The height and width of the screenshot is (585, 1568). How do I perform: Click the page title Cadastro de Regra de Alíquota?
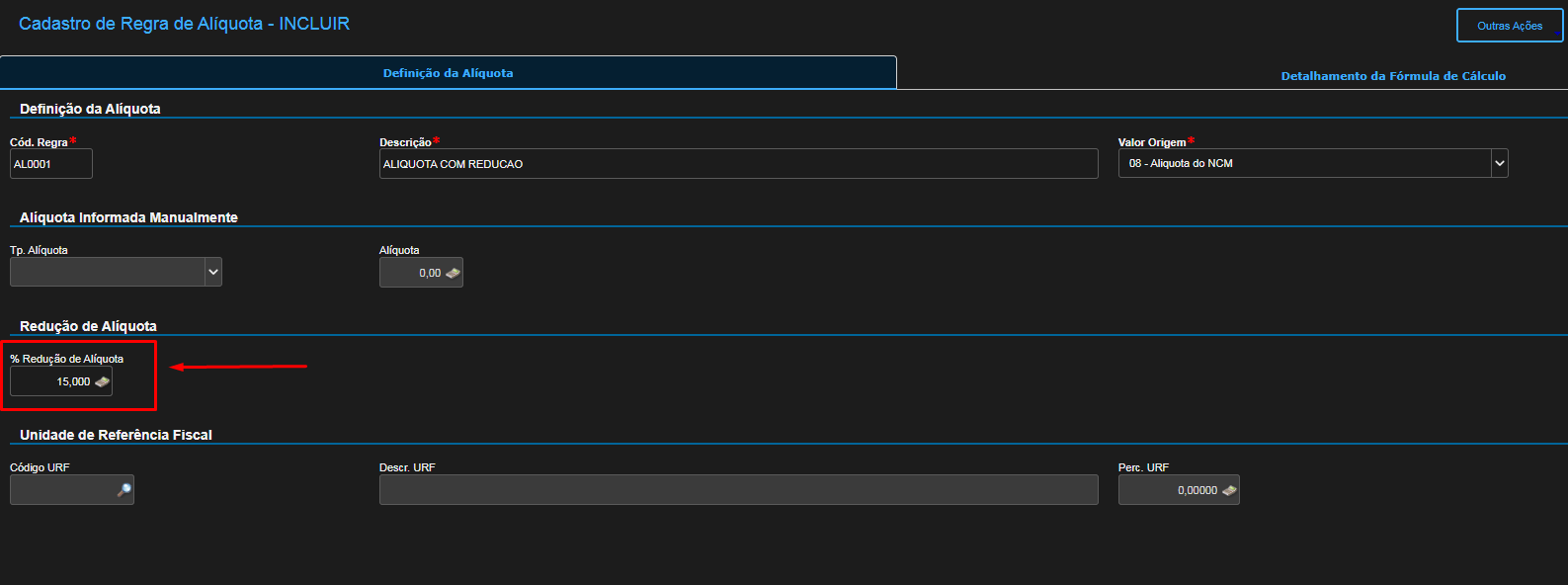(x=184, y=24)
